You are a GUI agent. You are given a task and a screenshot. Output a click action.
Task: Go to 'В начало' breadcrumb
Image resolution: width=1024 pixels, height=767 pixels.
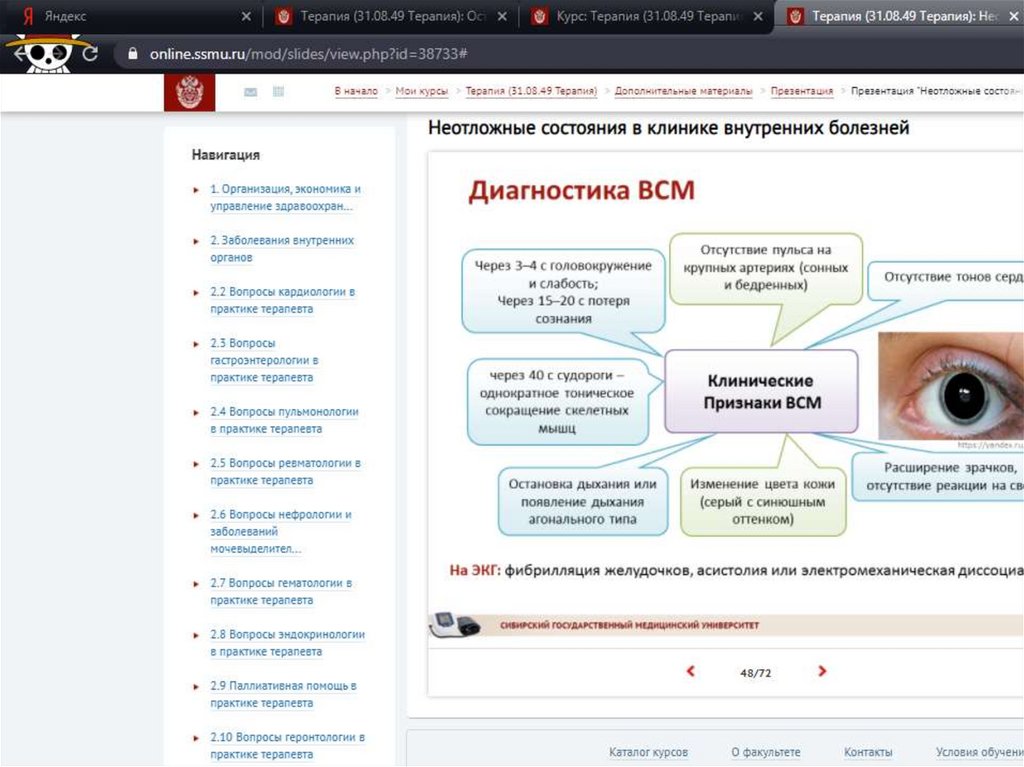pos(356,91)
